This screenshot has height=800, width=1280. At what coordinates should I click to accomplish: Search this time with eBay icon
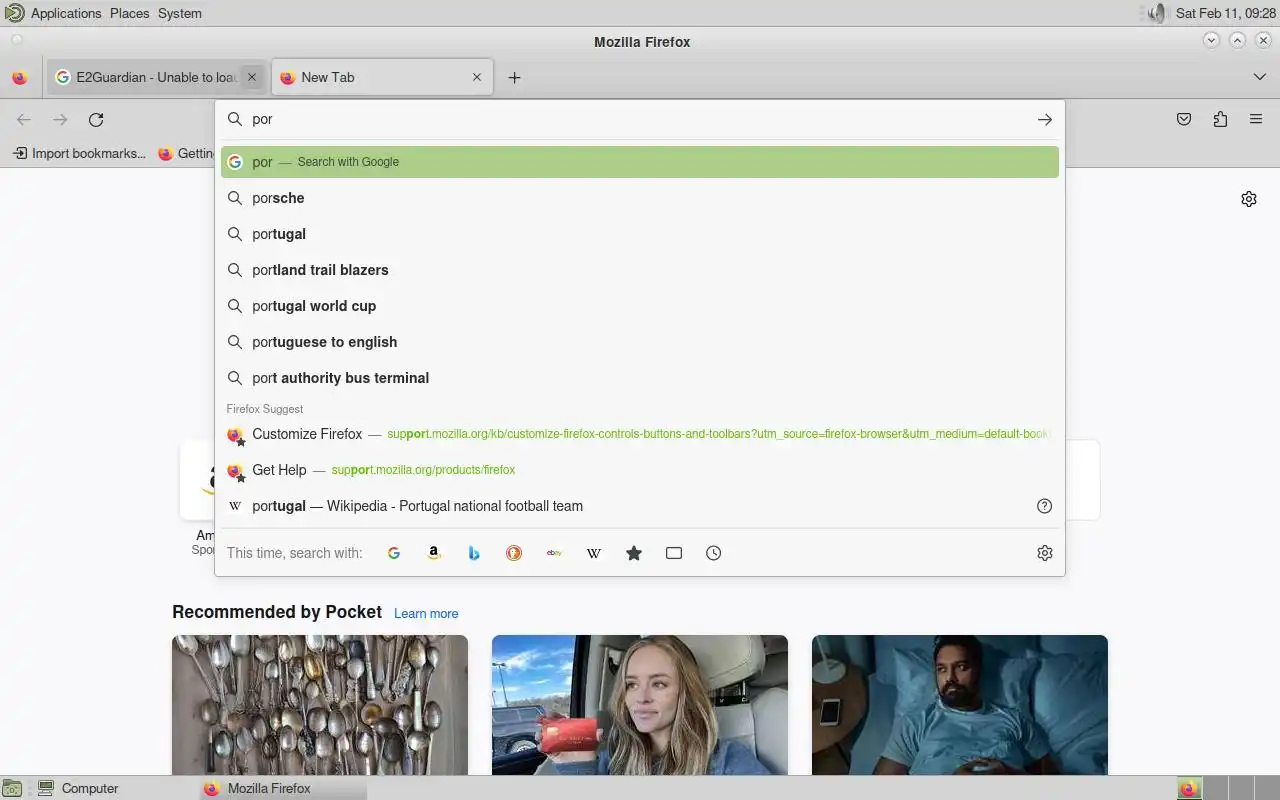click(x=554, y=553)
